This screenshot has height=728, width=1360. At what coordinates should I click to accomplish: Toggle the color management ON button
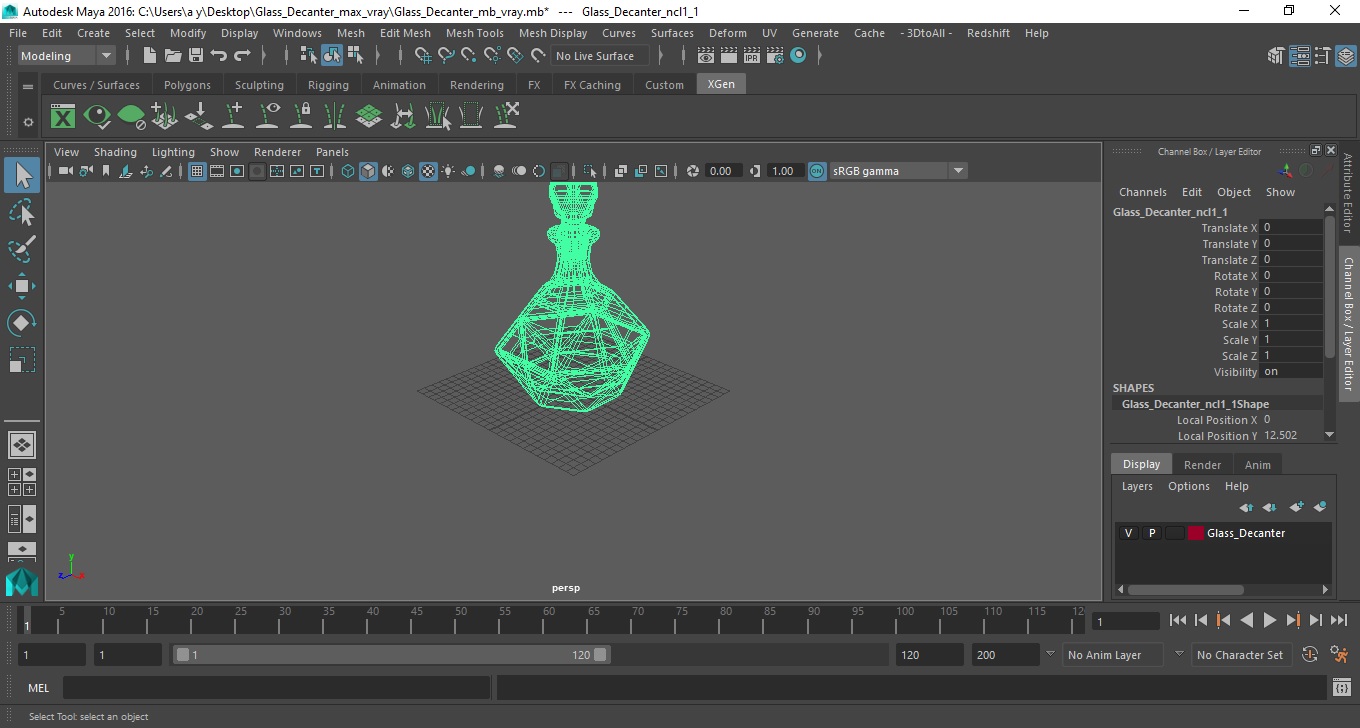817,171
